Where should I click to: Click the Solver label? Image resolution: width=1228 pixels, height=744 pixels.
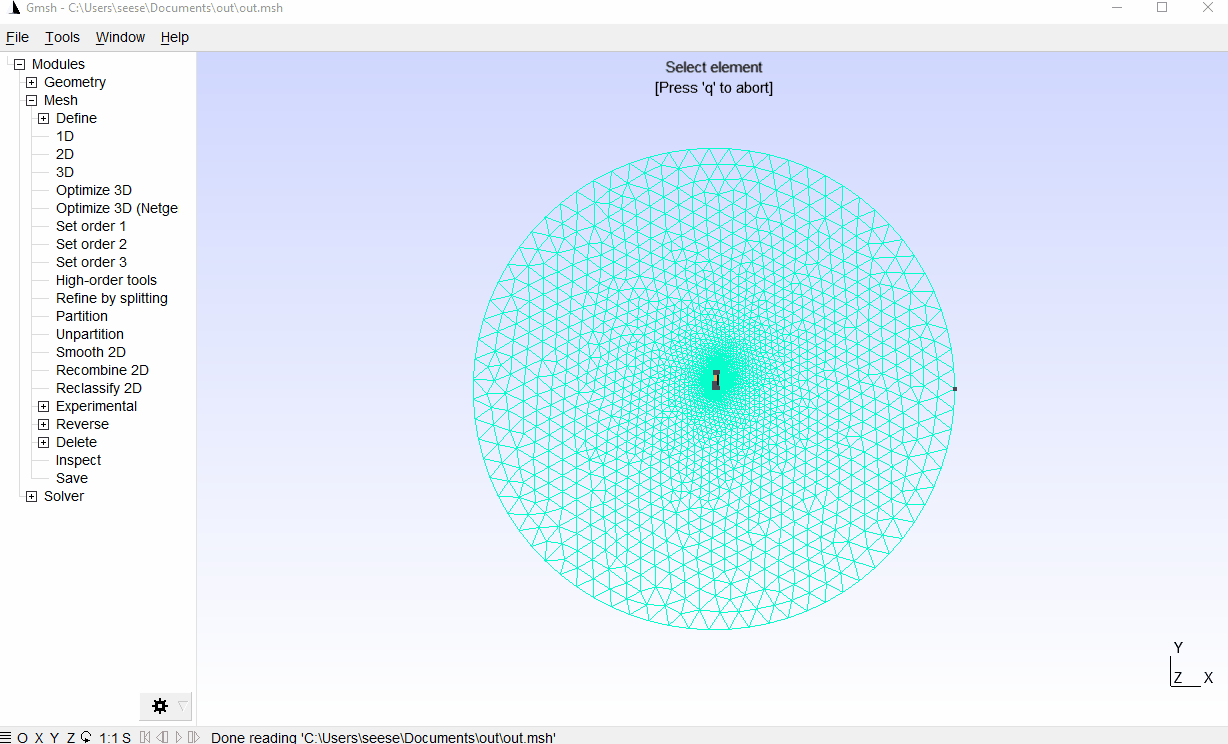tap(64, 496)
